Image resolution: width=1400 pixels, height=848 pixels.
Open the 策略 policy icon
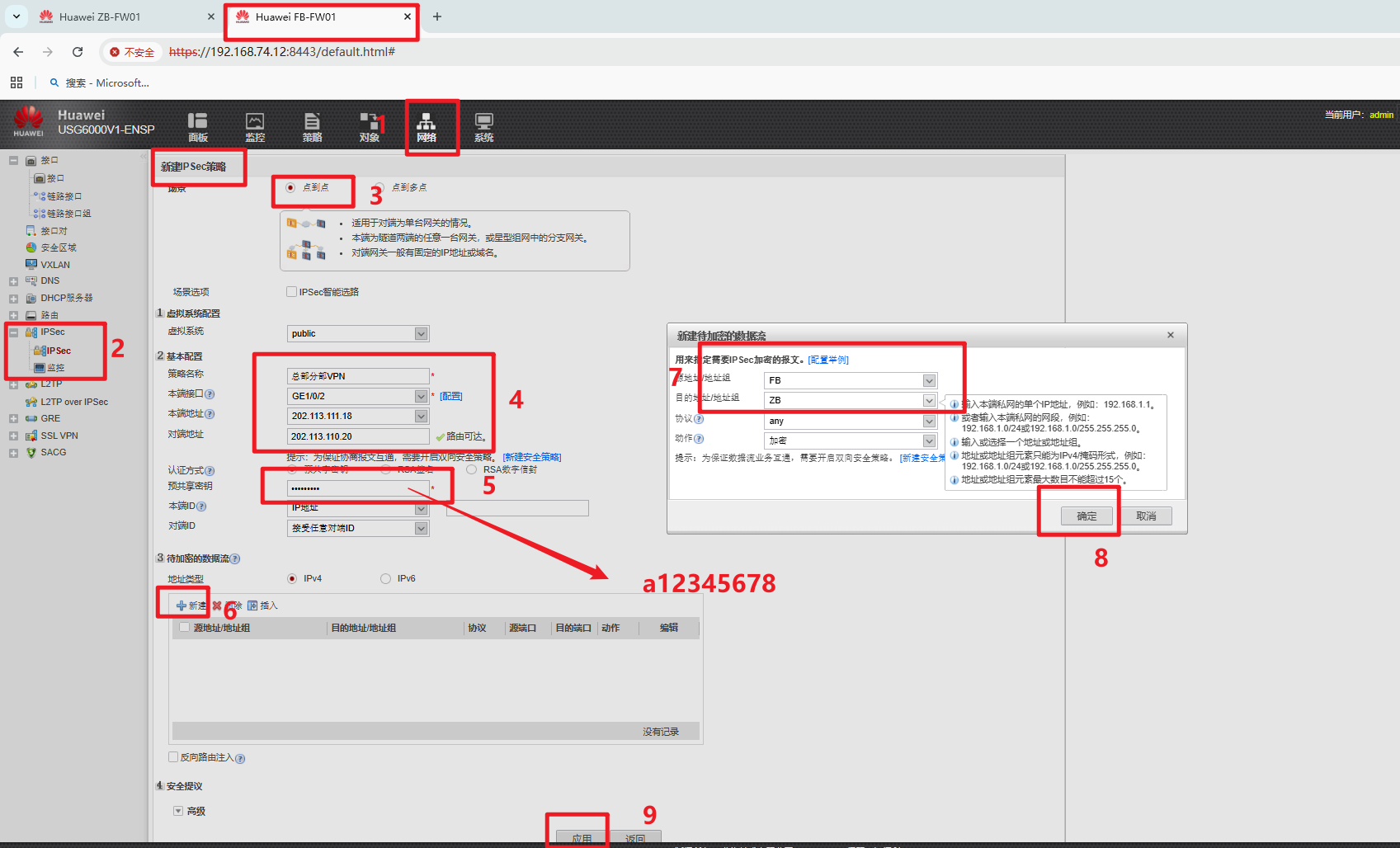click(x=312, y=126)
